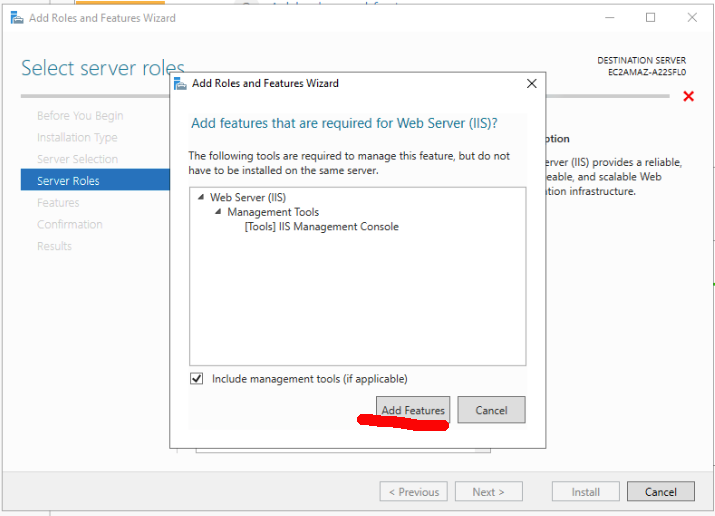Switch to the Server Selection step

click(77, 159)
